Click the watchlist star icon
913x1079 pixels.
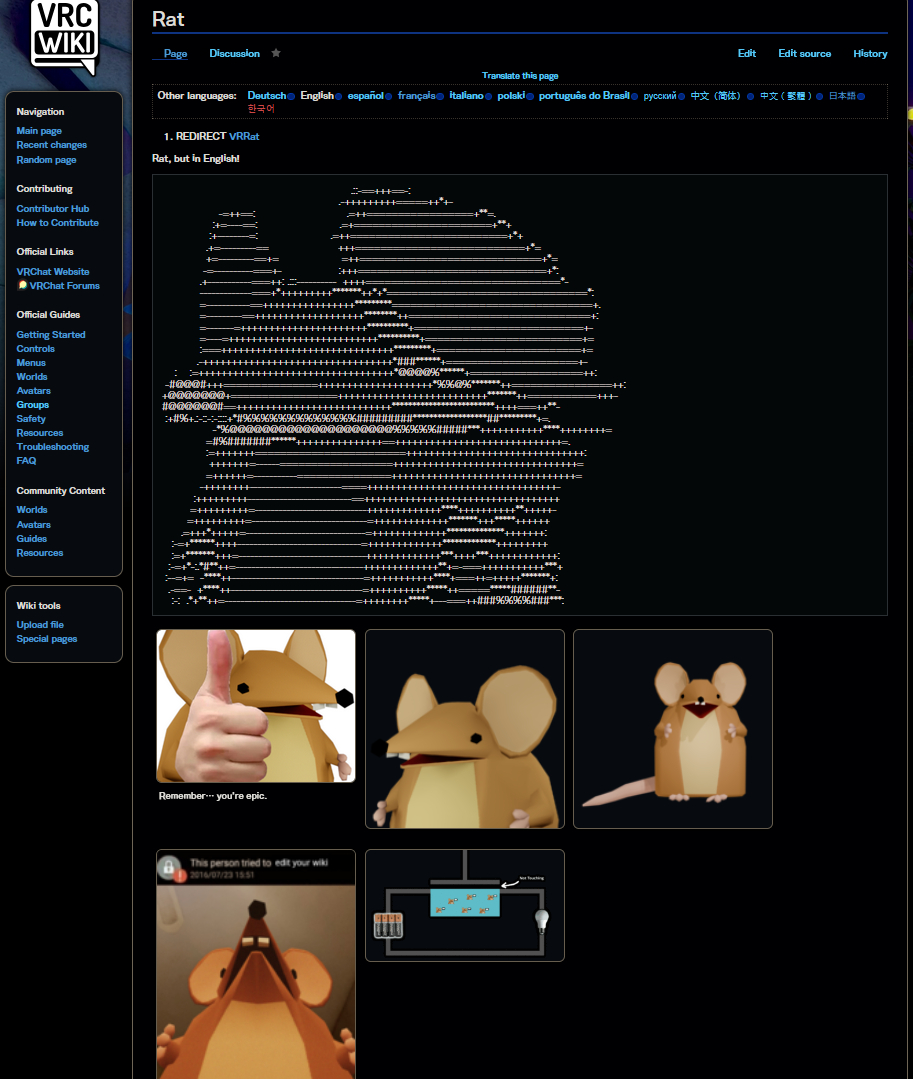pos(276,53)
